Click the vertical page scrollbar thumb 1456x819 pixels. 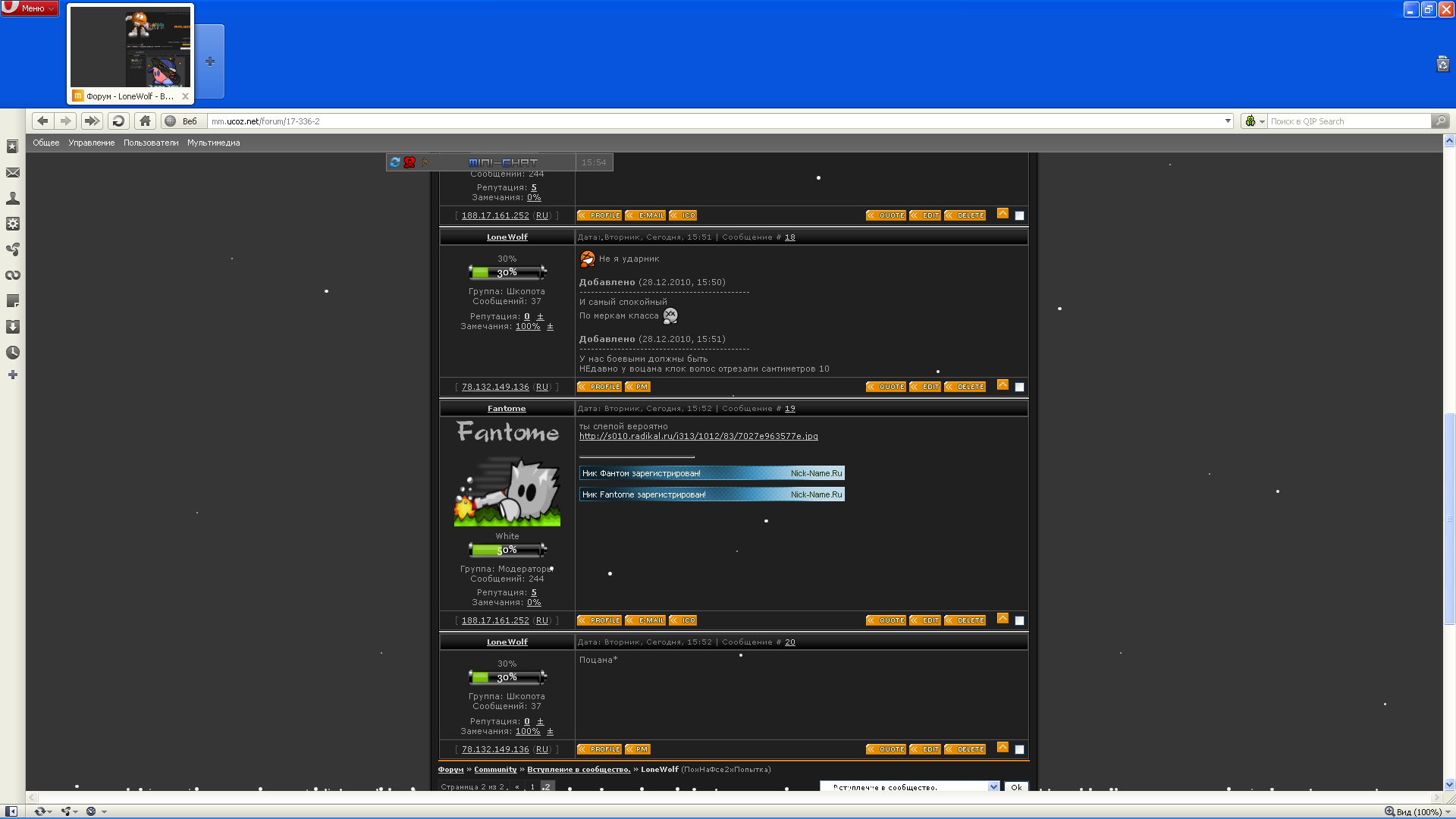(1449, 519)
